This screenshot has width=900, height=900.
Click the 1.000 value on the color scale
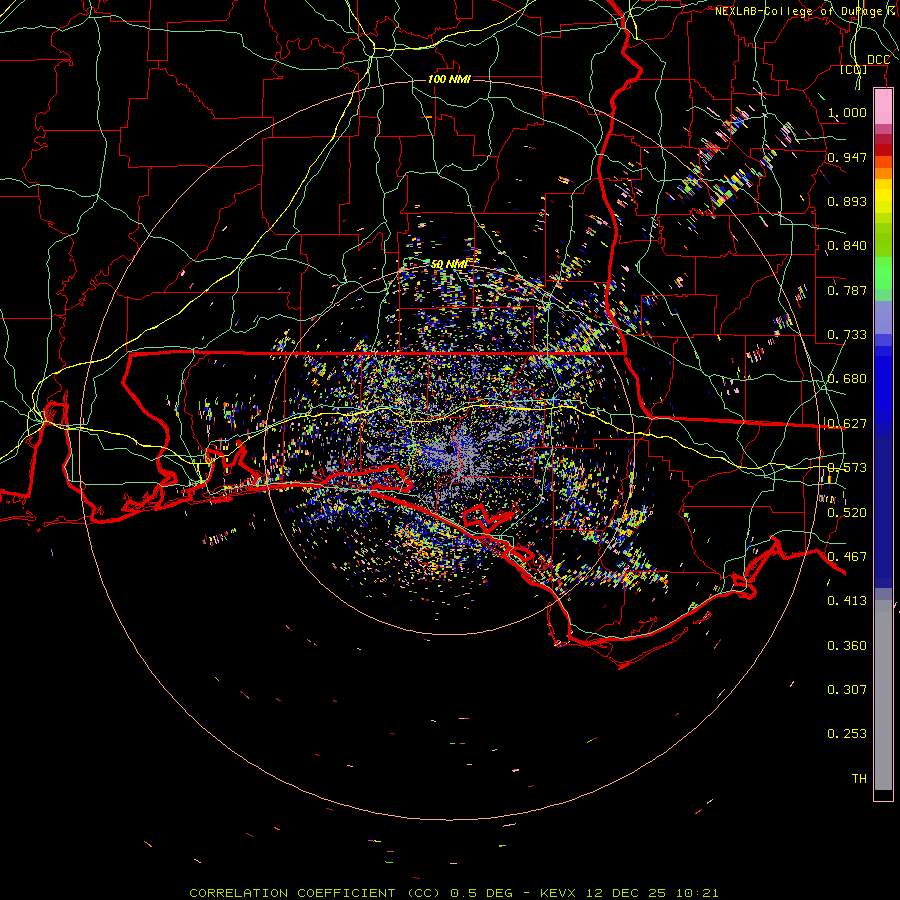847,112
